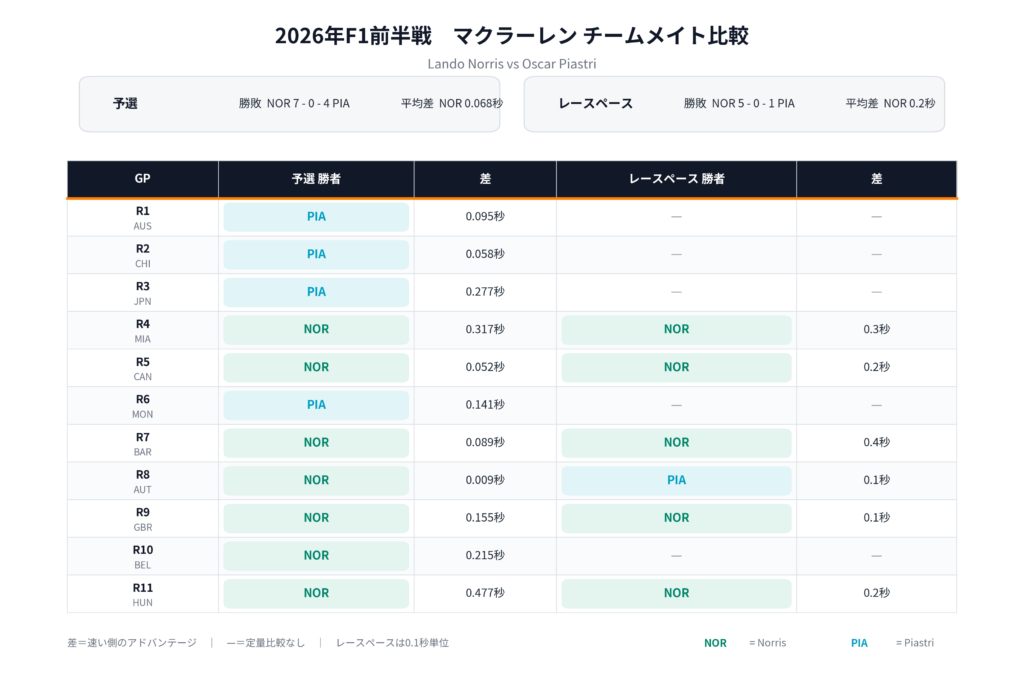Click the PIA qualifying badge in R6 row
This screenshot has height=698, width=1024.
[x=316, y=405]
